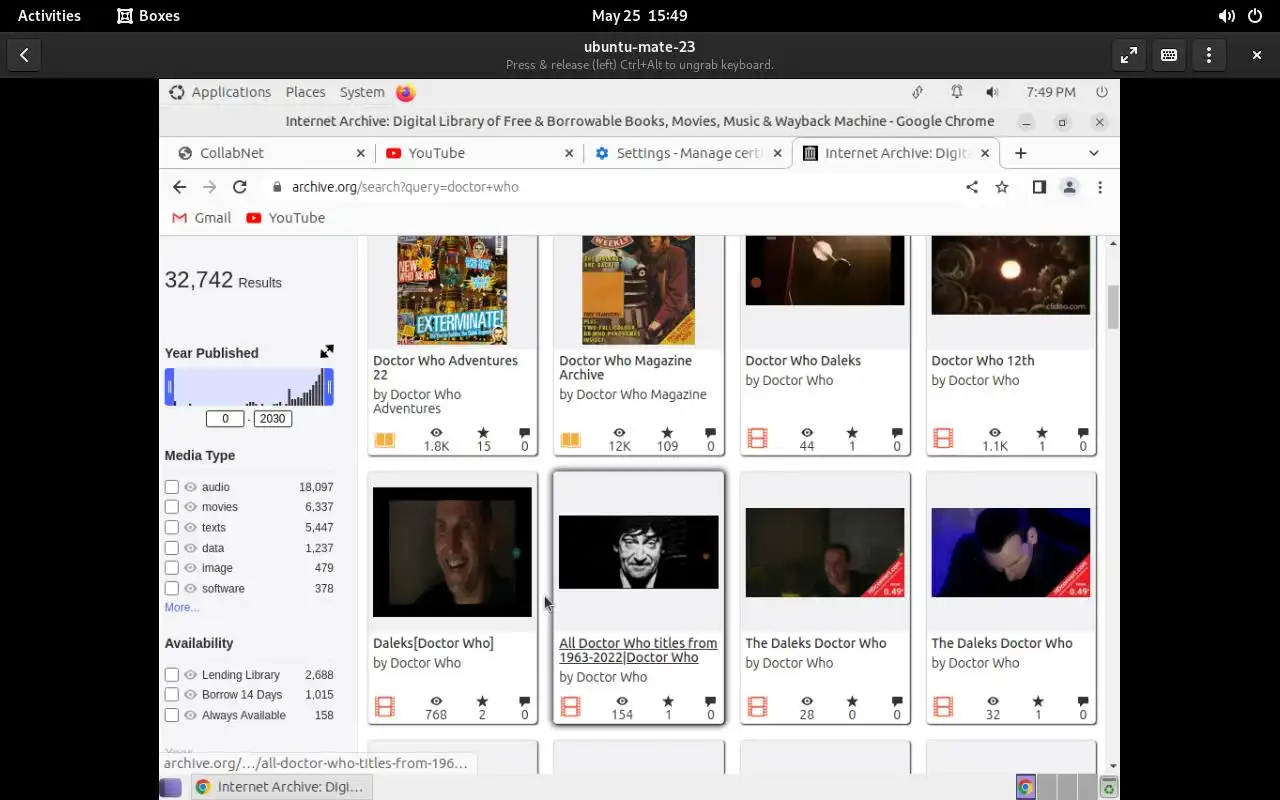This screenshot has height=800, width=1280.
Task: Click Chrome taskbar entry in bottom panel
Action: 279,787
